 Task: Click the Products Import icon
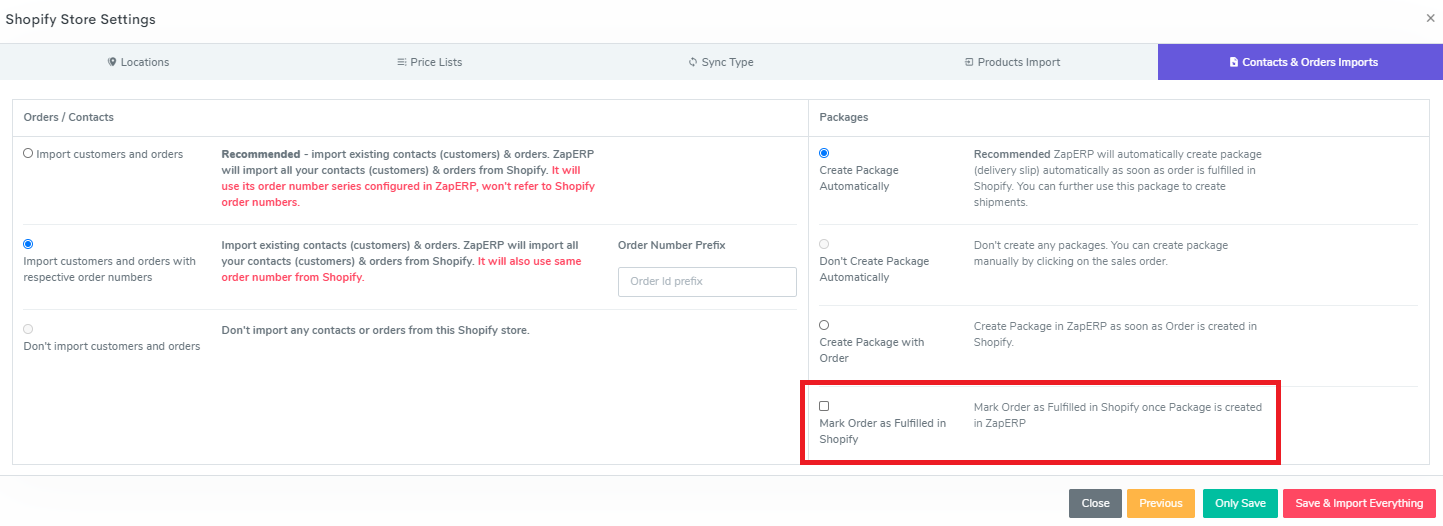coord(969,62)
